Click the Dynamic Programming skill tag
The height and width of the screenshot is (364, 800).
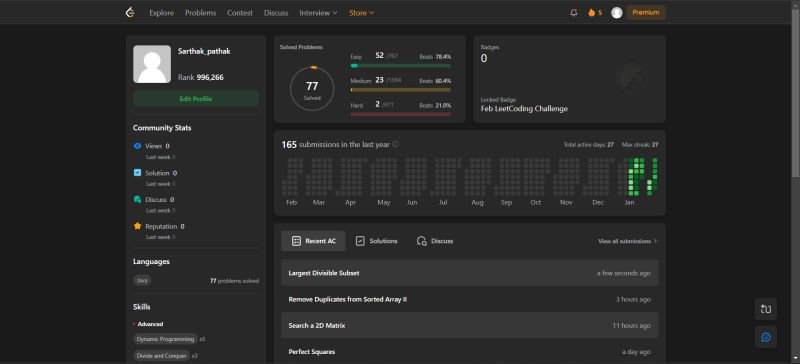coord(165,339)
